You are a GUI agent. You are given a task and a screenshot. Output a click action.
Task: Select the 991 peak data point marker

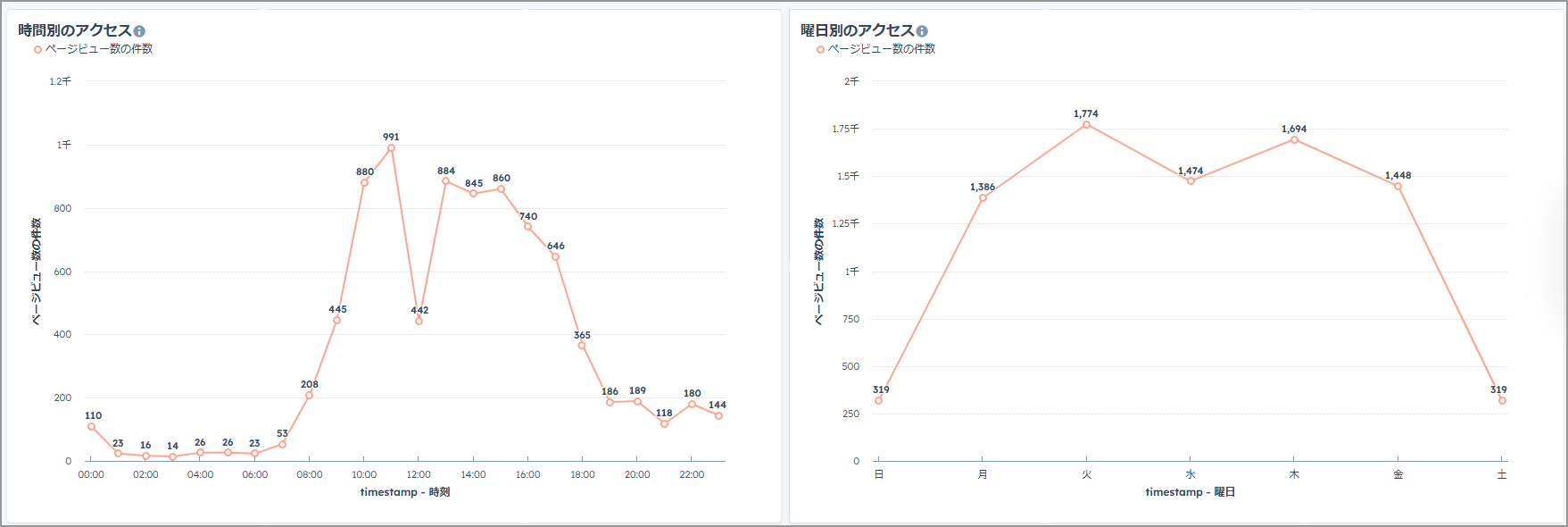click(391, 148)
